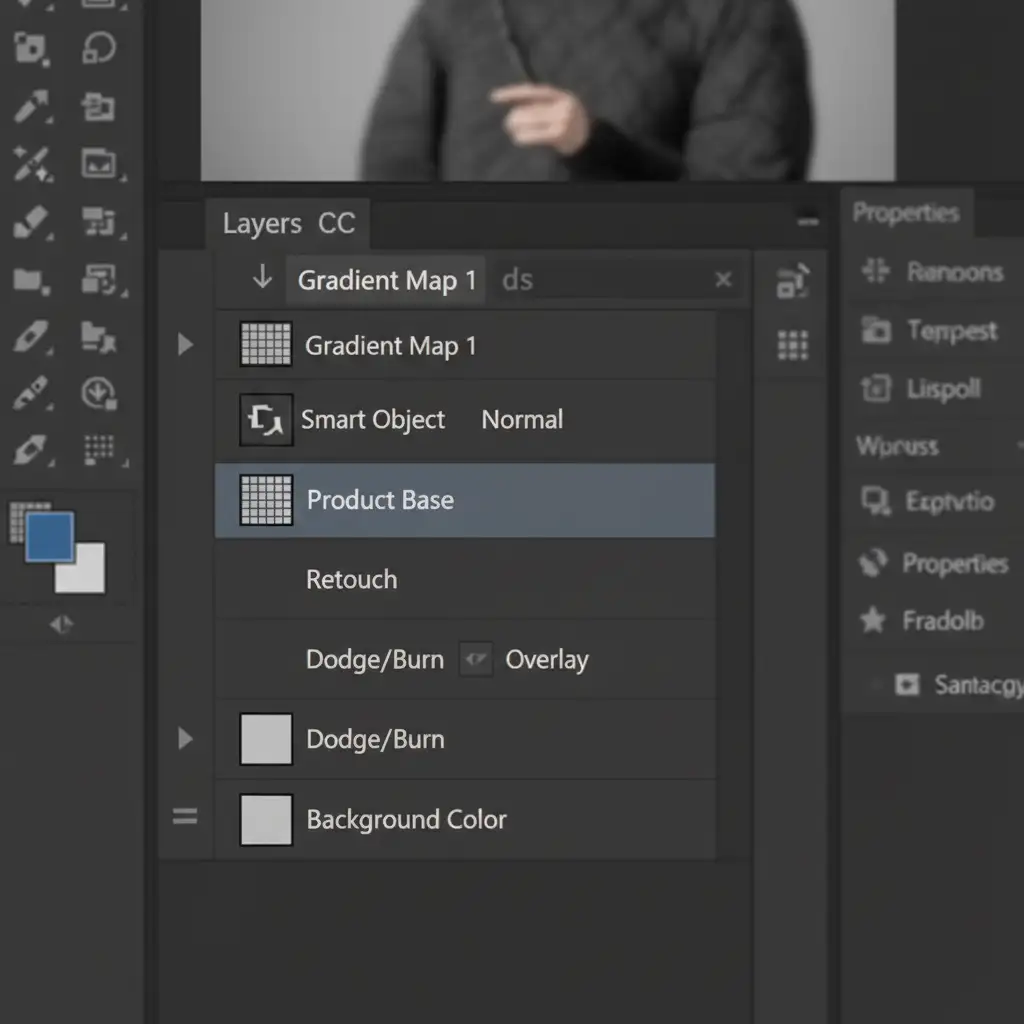The width and height of the screenshot is (1024, 1024).
Task: Click the star icon next to Fradolb
Action: [873, 621]
